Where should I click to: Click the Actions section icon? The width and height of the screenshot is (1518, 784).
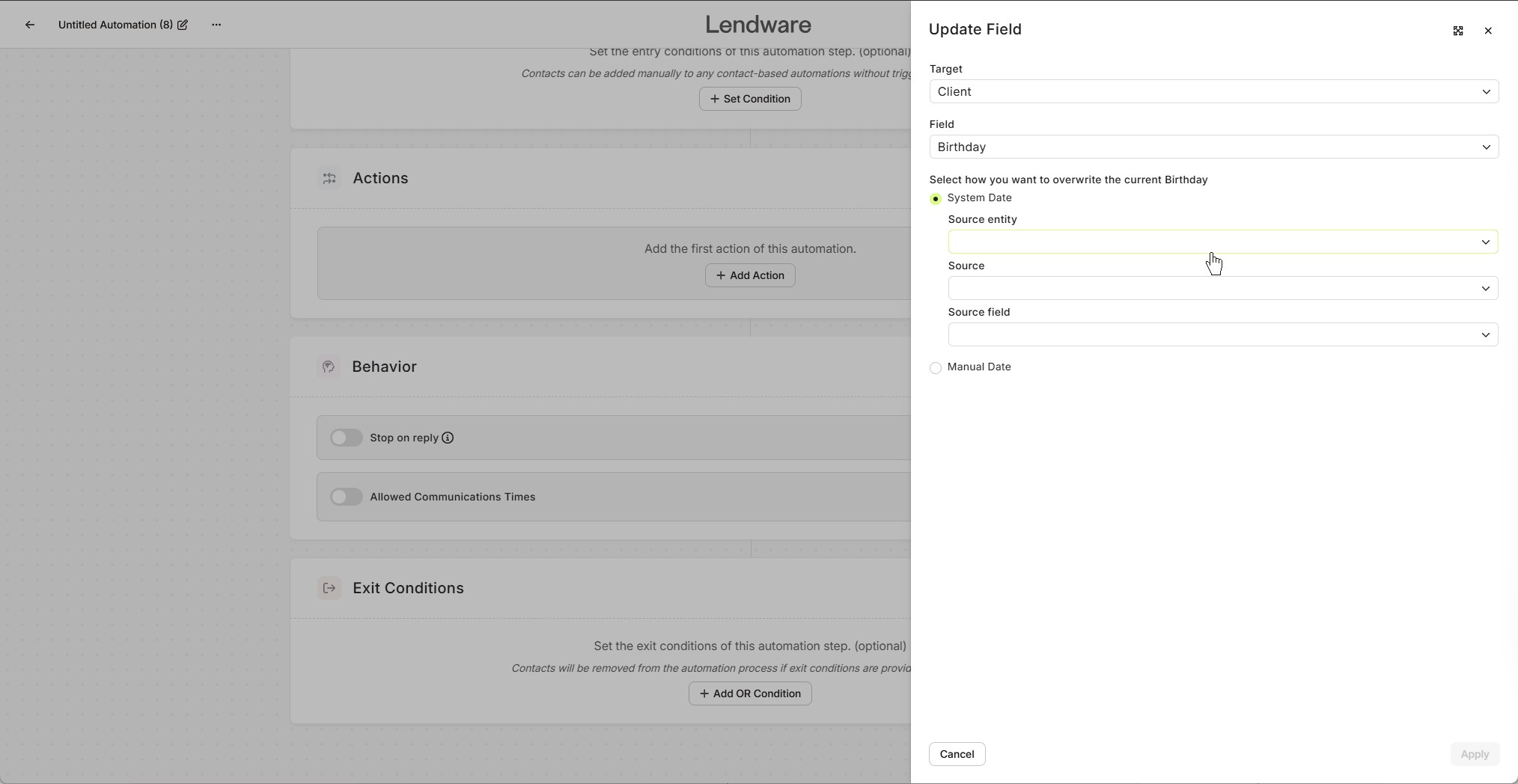click(329, 178)
